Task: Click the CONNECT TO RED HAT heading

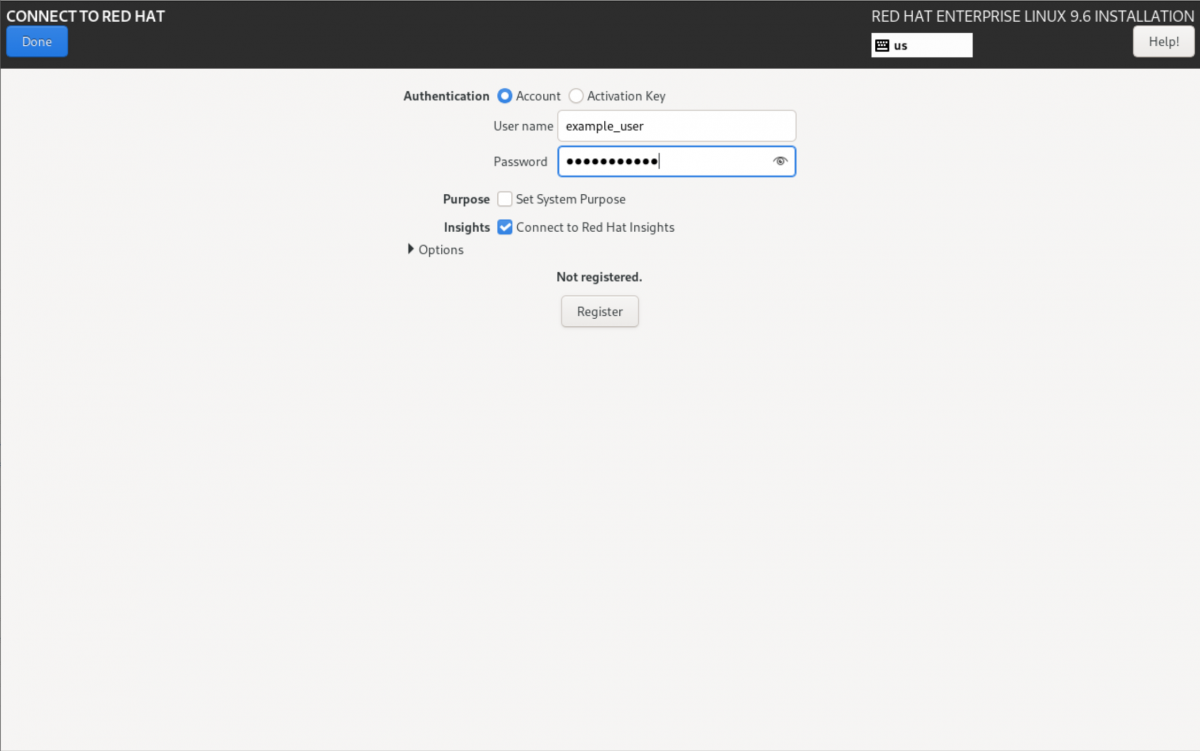Action: 86,16
